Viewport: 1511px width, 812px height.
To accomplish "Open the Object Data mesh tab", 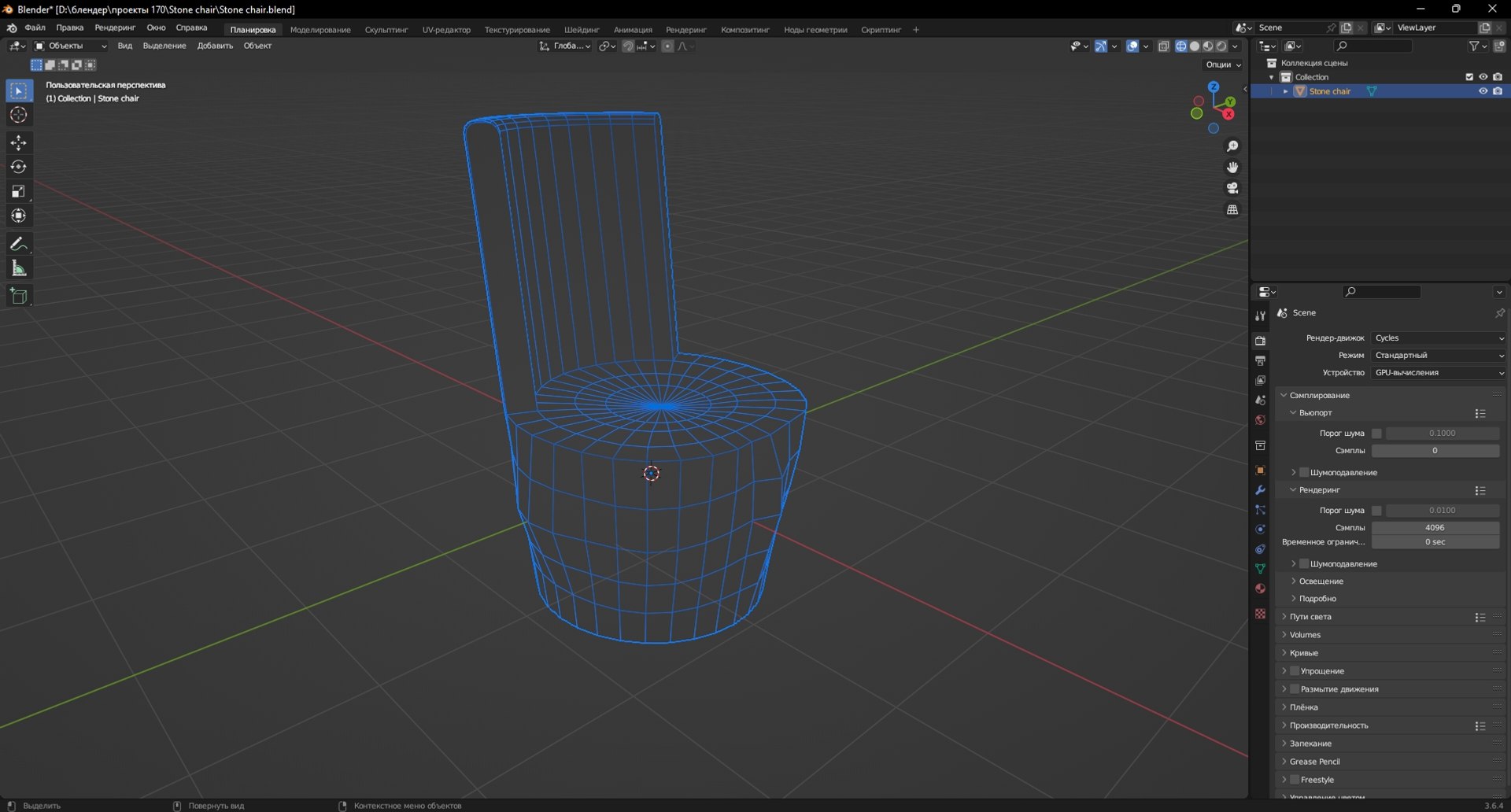I will coord(1260,569).
